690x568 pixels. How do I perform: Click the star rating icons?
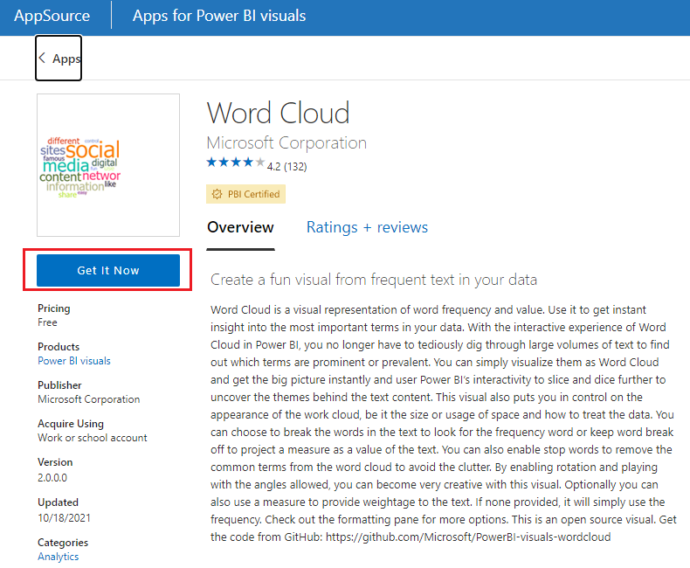point(236,162)
